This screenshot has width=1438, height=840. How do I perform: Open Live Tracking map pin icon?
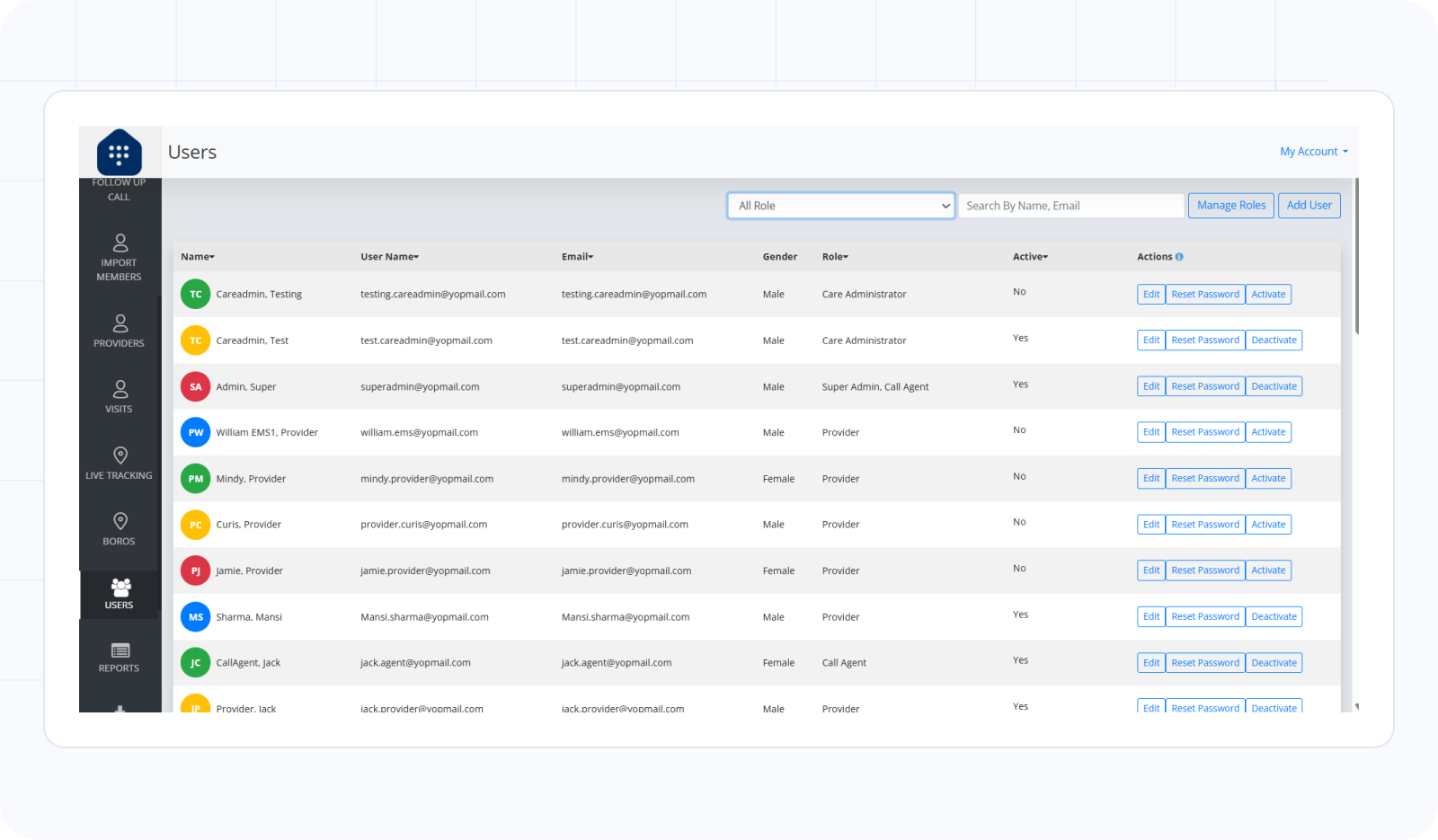coord(120,455)
